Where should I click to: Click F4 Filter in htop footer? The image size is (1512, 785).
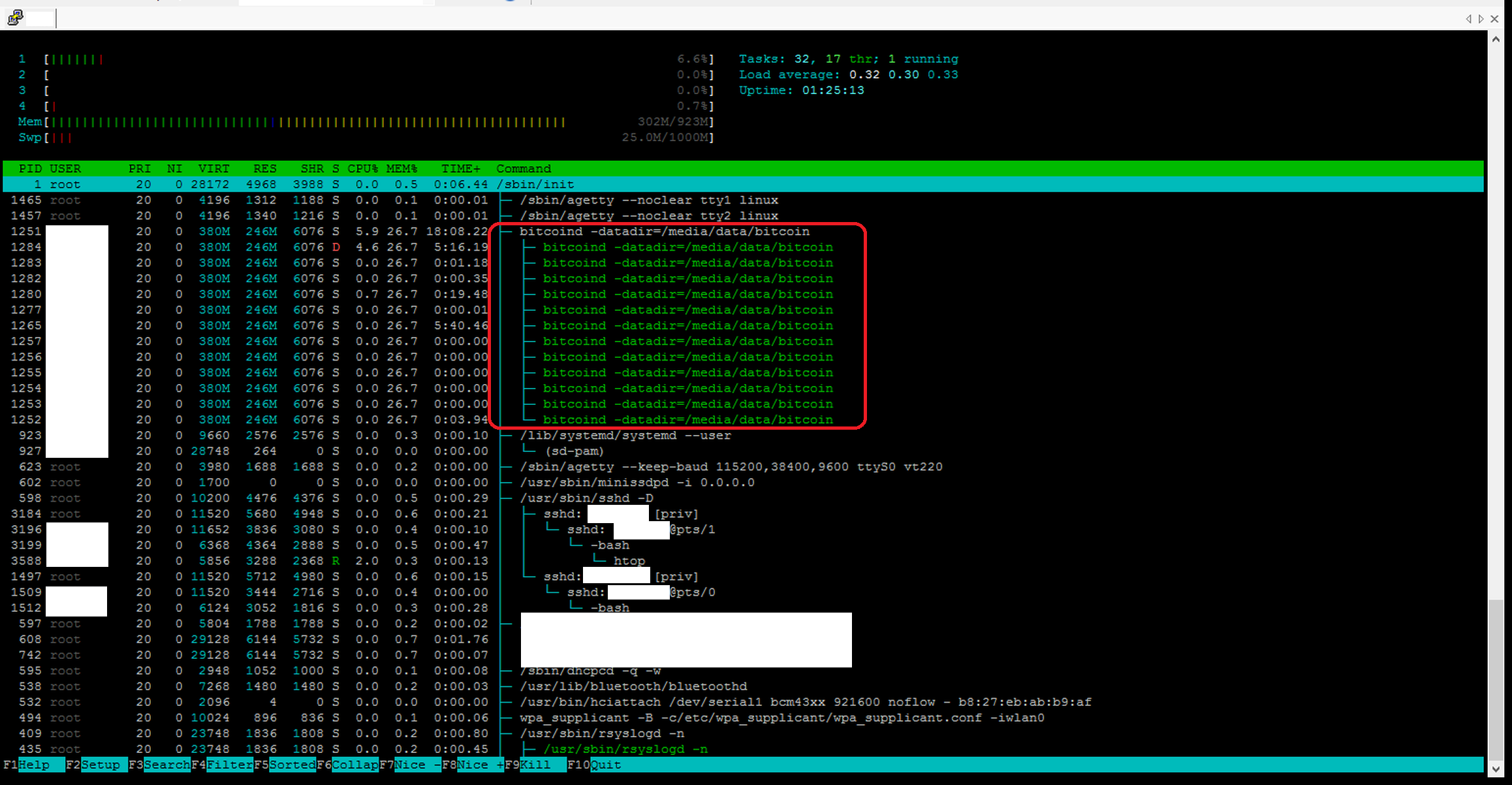[222, 765]
